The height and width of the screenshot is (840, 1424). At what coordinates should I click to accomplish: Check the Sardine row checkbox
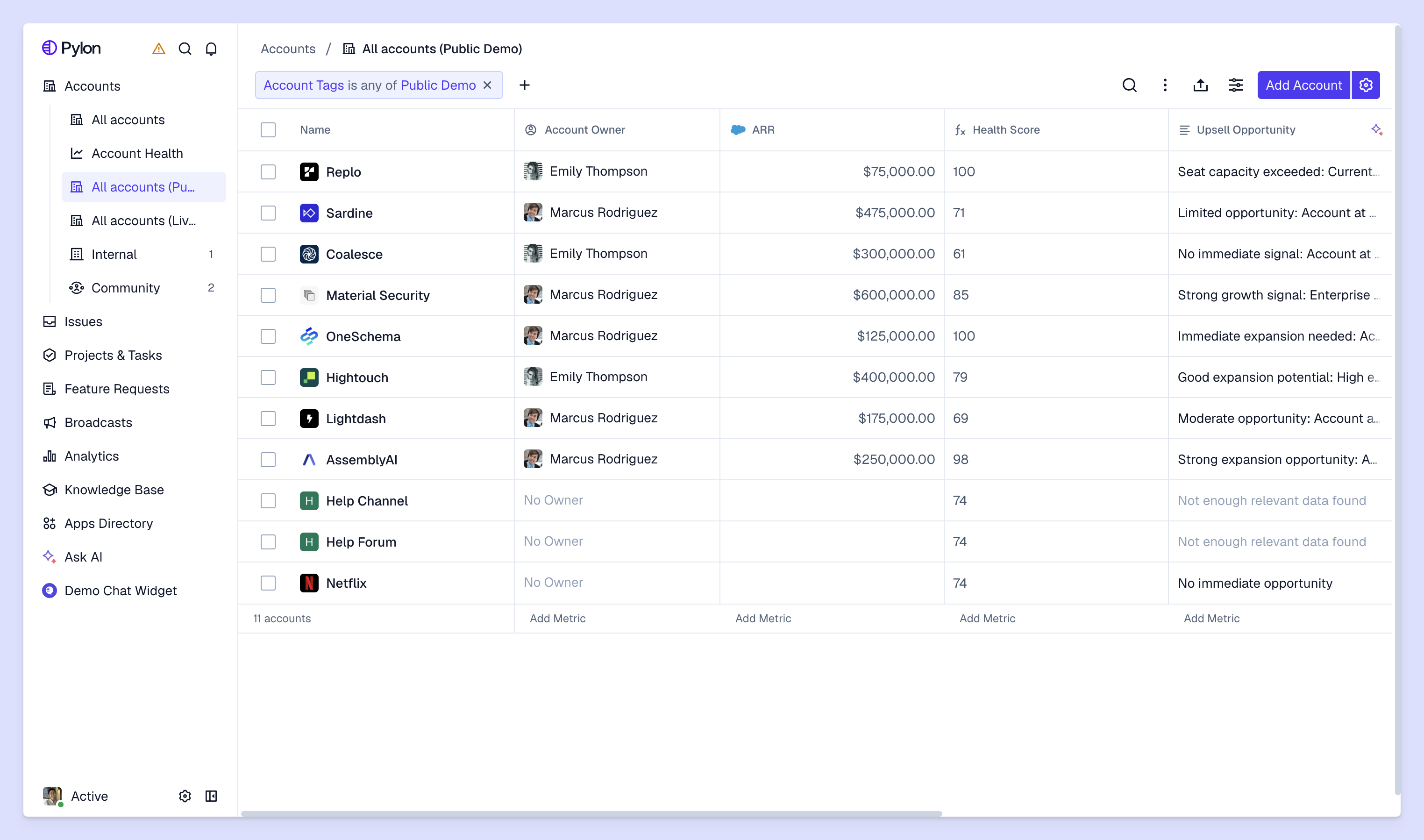click(x=268, y=213)
